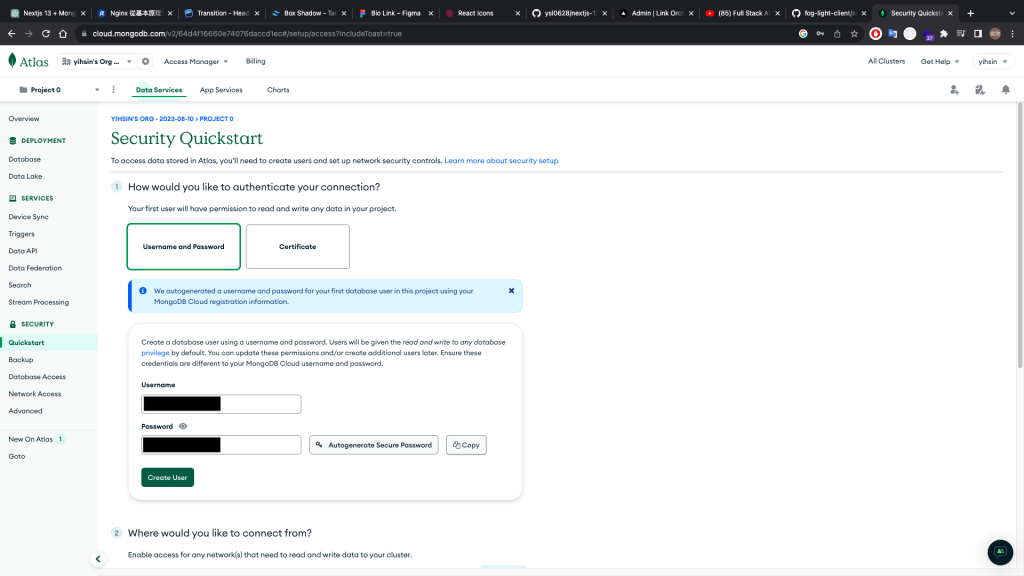Click the Username input field
1024x576 pixels.
coord(221,404)
